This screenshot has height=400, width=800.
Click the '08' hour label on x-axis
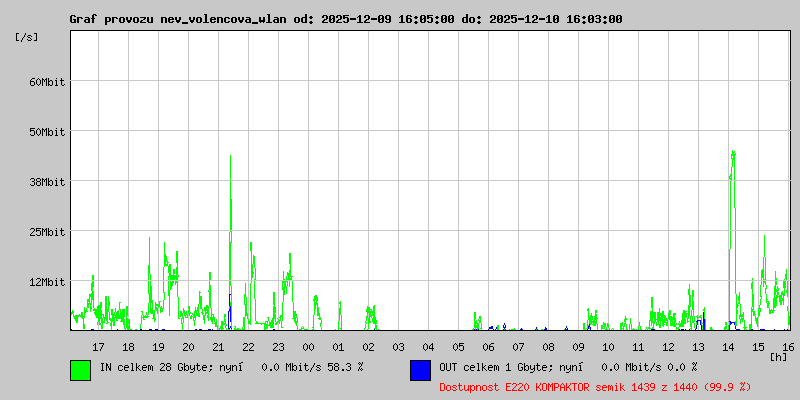[548, 347]
